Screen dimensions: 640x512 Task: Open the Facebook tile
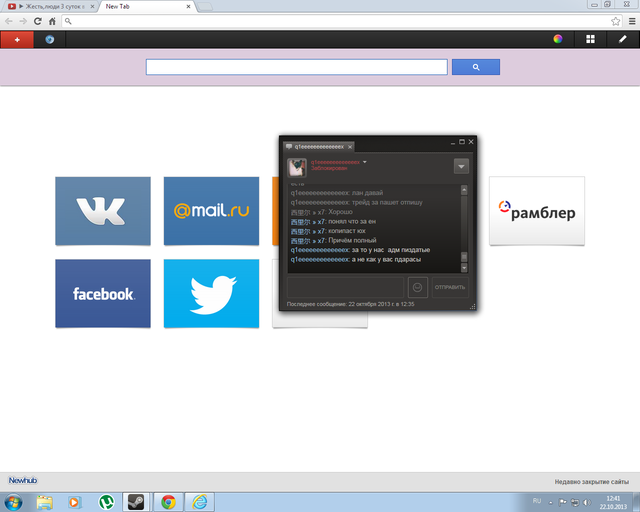[103, 293]
